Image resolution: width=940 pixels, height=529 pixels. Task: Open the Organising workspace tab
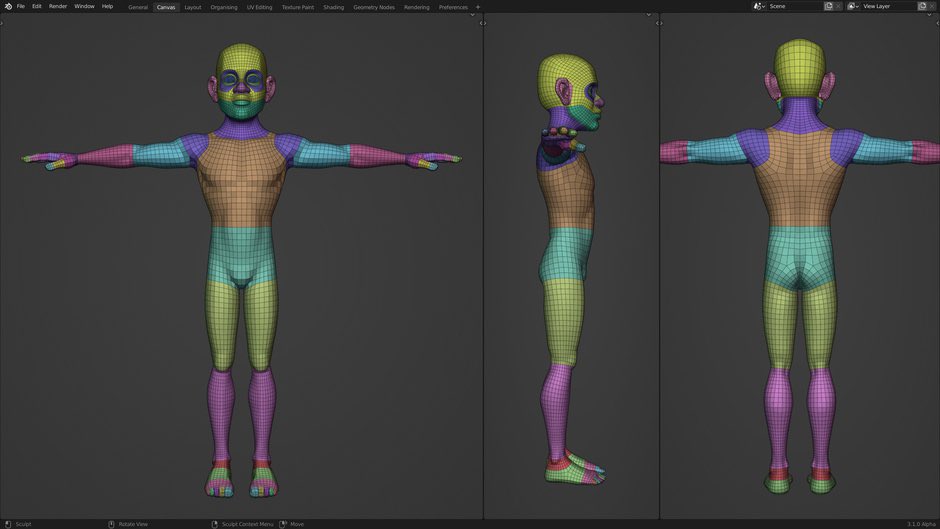pyautogui.click(x=224, y=7)
